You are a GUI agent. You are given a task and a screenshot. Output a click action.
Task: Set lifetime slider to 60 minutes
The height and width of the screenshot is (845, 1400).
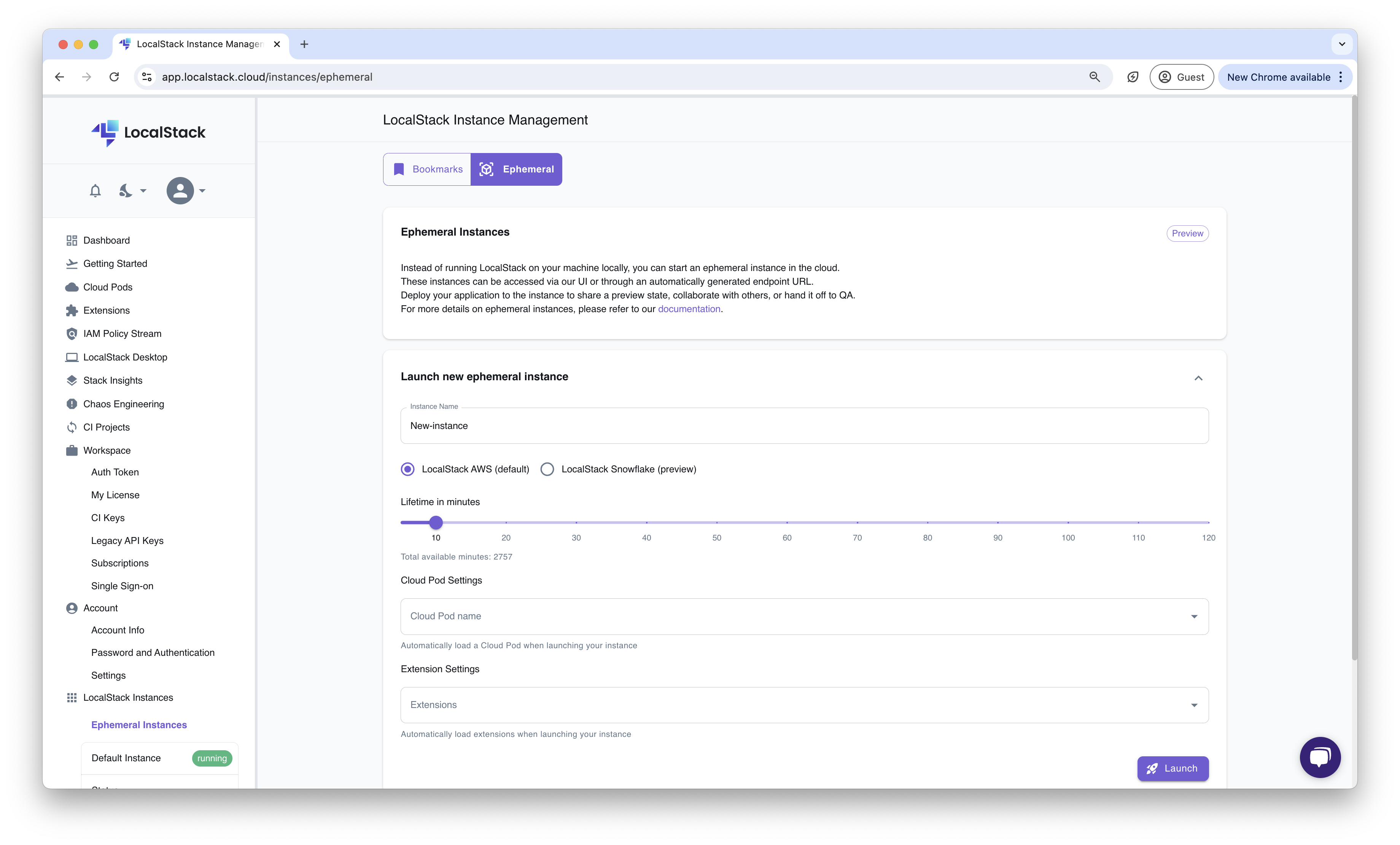pyautogui.click(x=787, y=522)
